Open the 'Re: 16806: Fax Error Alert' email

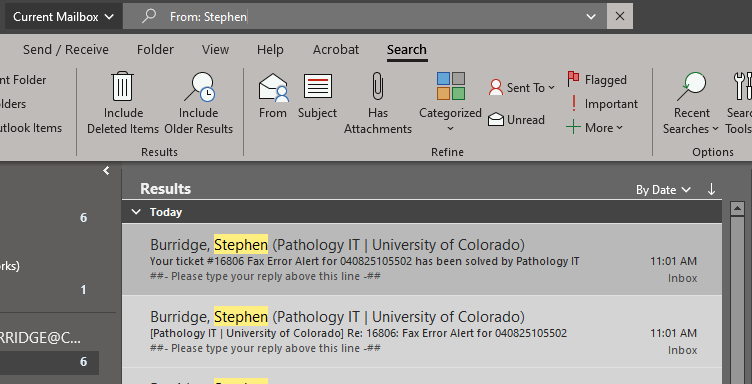tap(422, 331)
